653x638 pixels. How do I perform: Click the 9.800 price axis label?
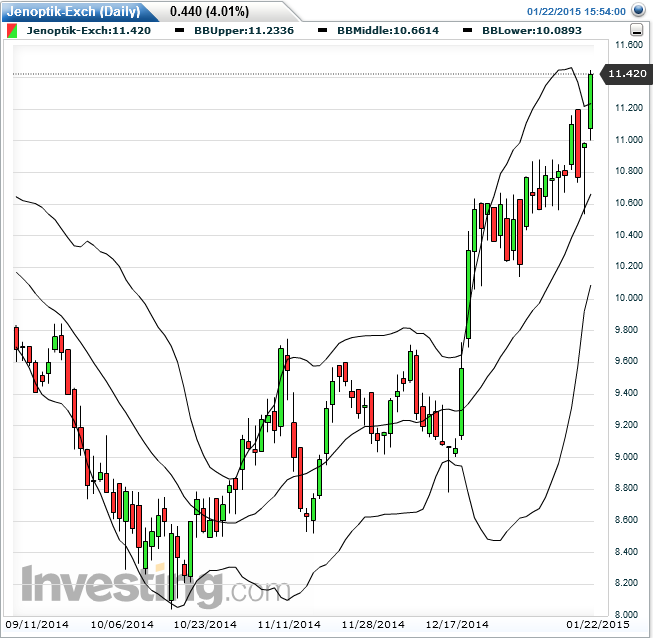pyautogui.click(x=626, y=329)
